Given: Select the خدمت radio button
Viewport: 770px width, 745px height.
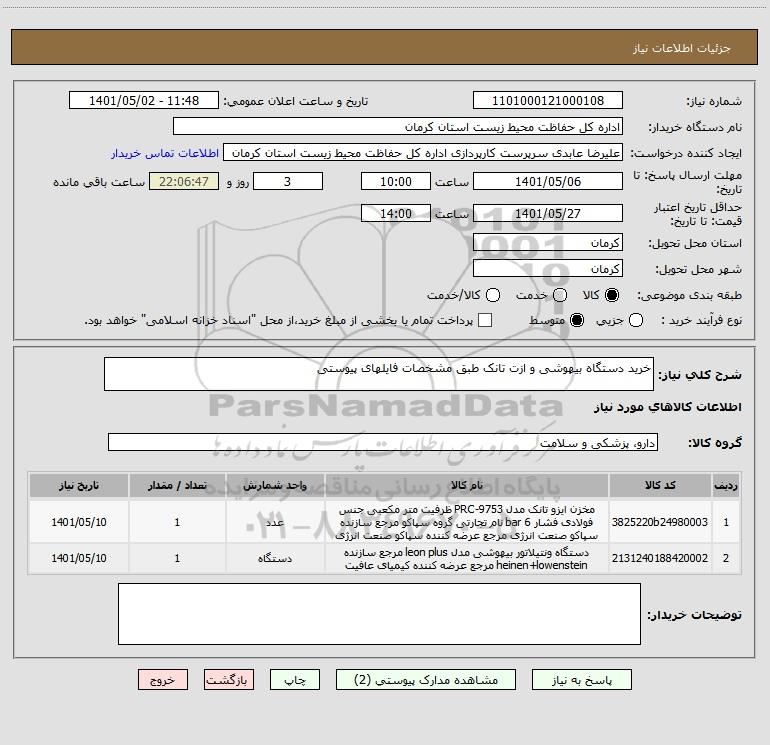Looking at the screenshot, I should (560, 295).
